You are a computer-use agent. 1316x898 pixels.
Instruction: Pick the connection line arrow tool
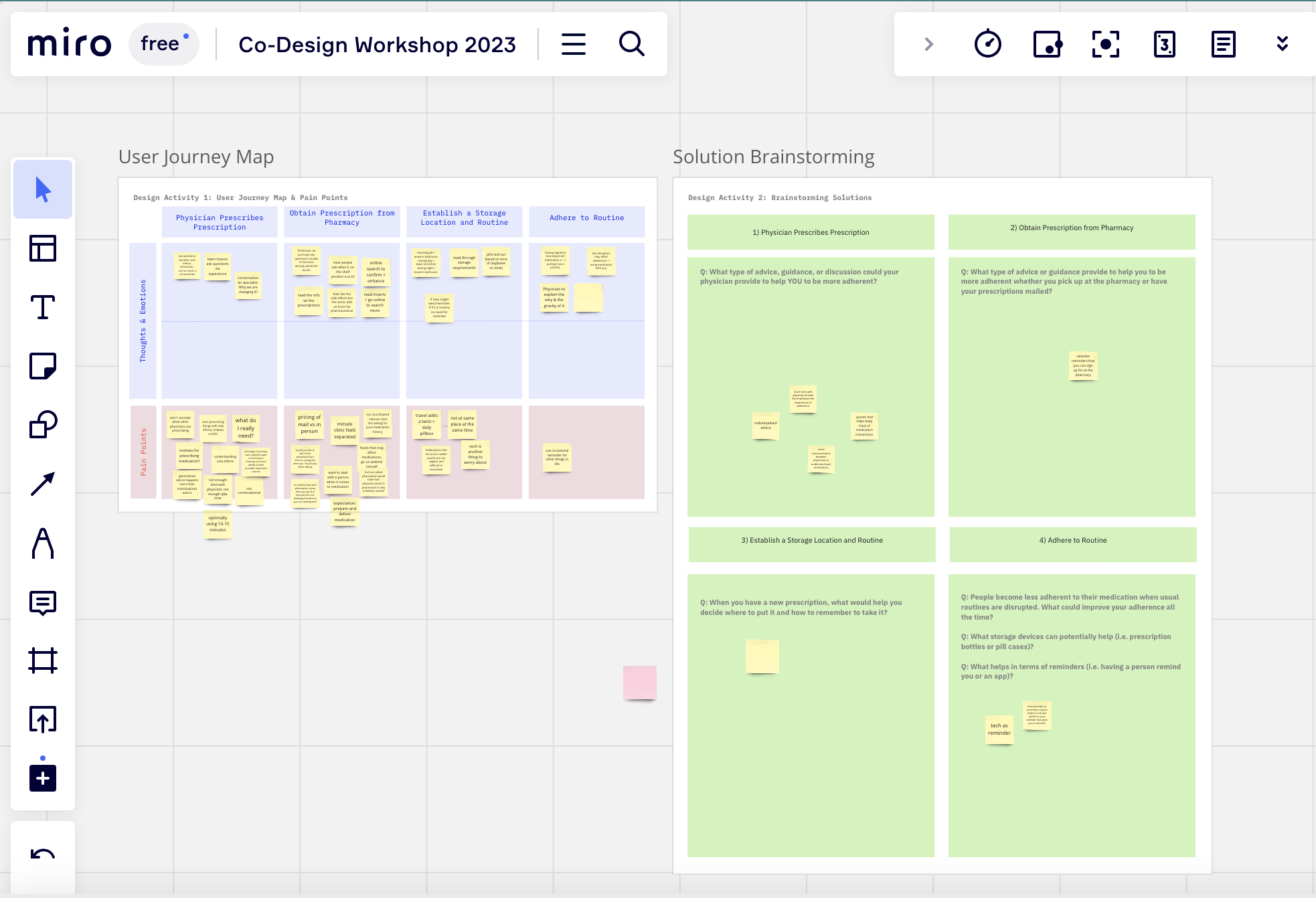(x=43, y=484)
